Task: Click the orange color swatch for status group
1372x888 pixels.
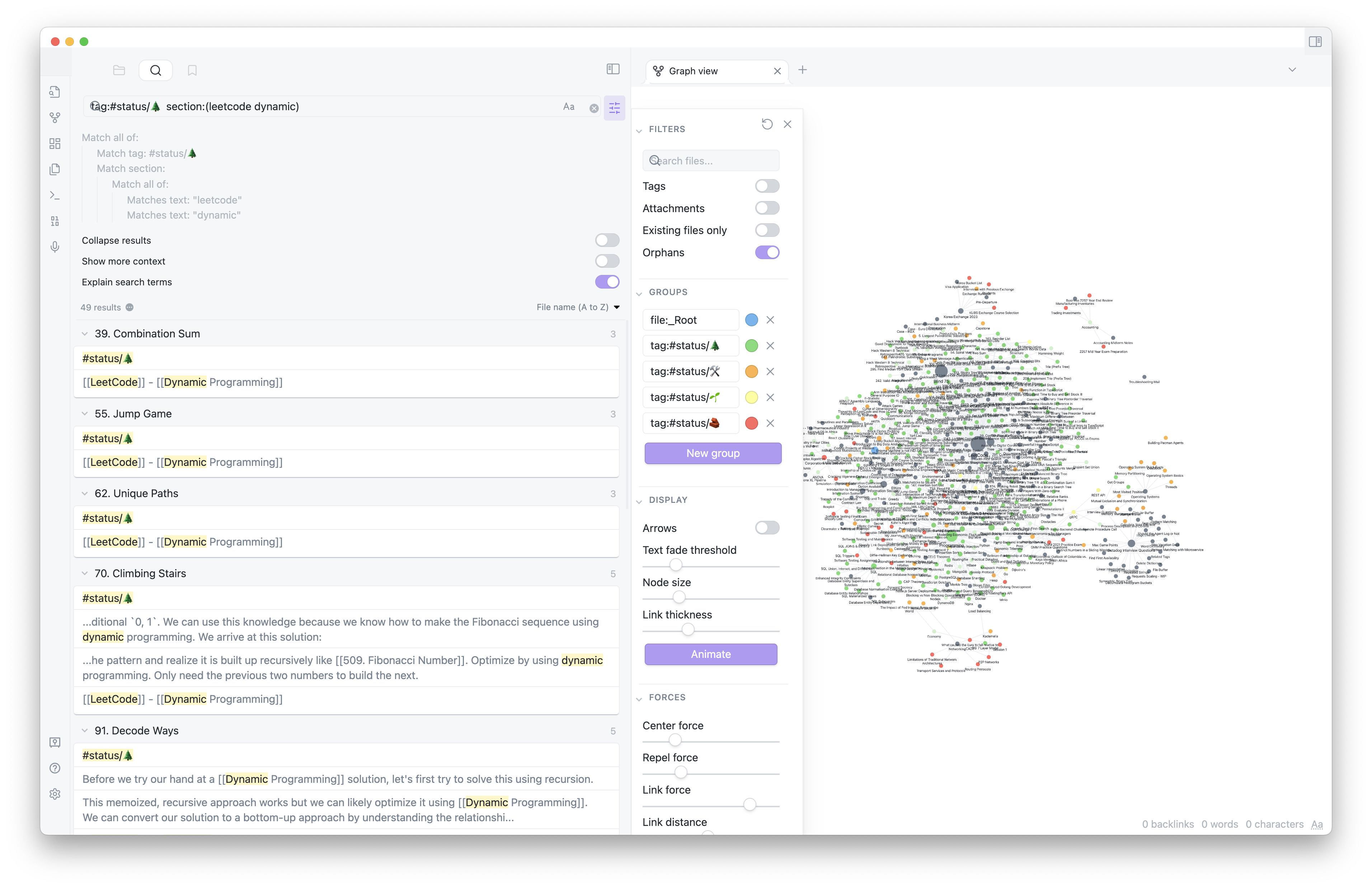Action: tap(751, 372)
